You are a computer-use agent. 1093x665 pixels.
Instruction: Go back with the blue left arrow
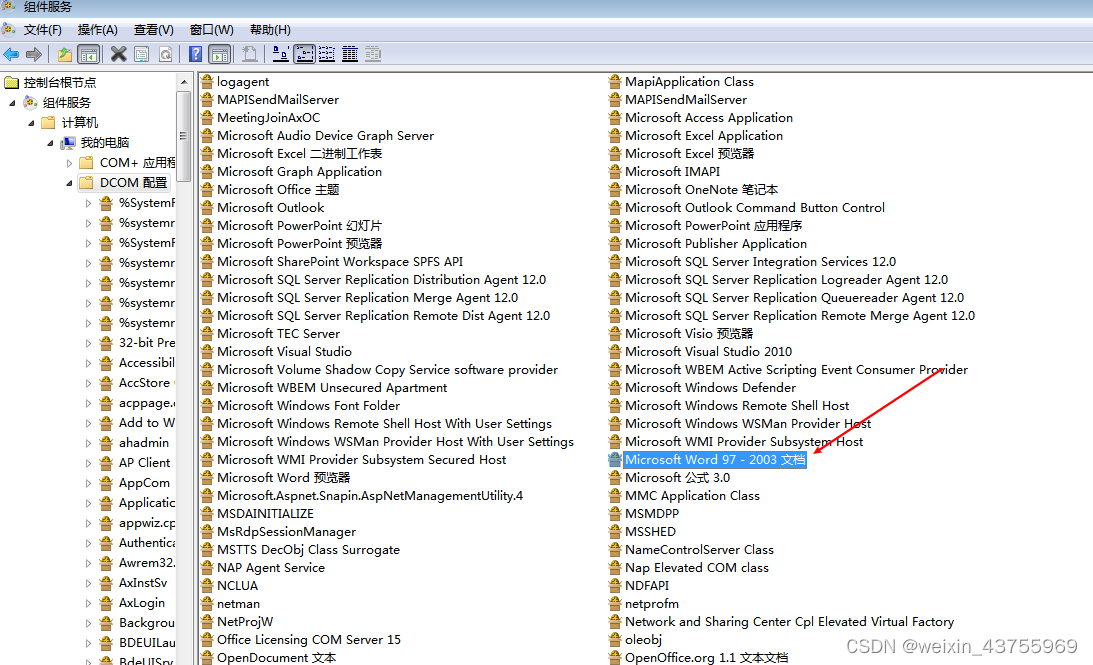click(11, 54)
